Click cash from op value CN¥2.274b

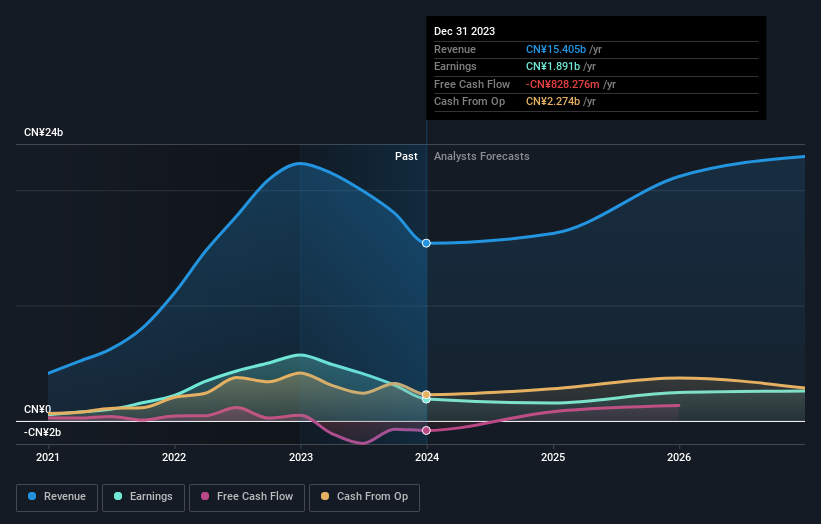pos(553,102)
